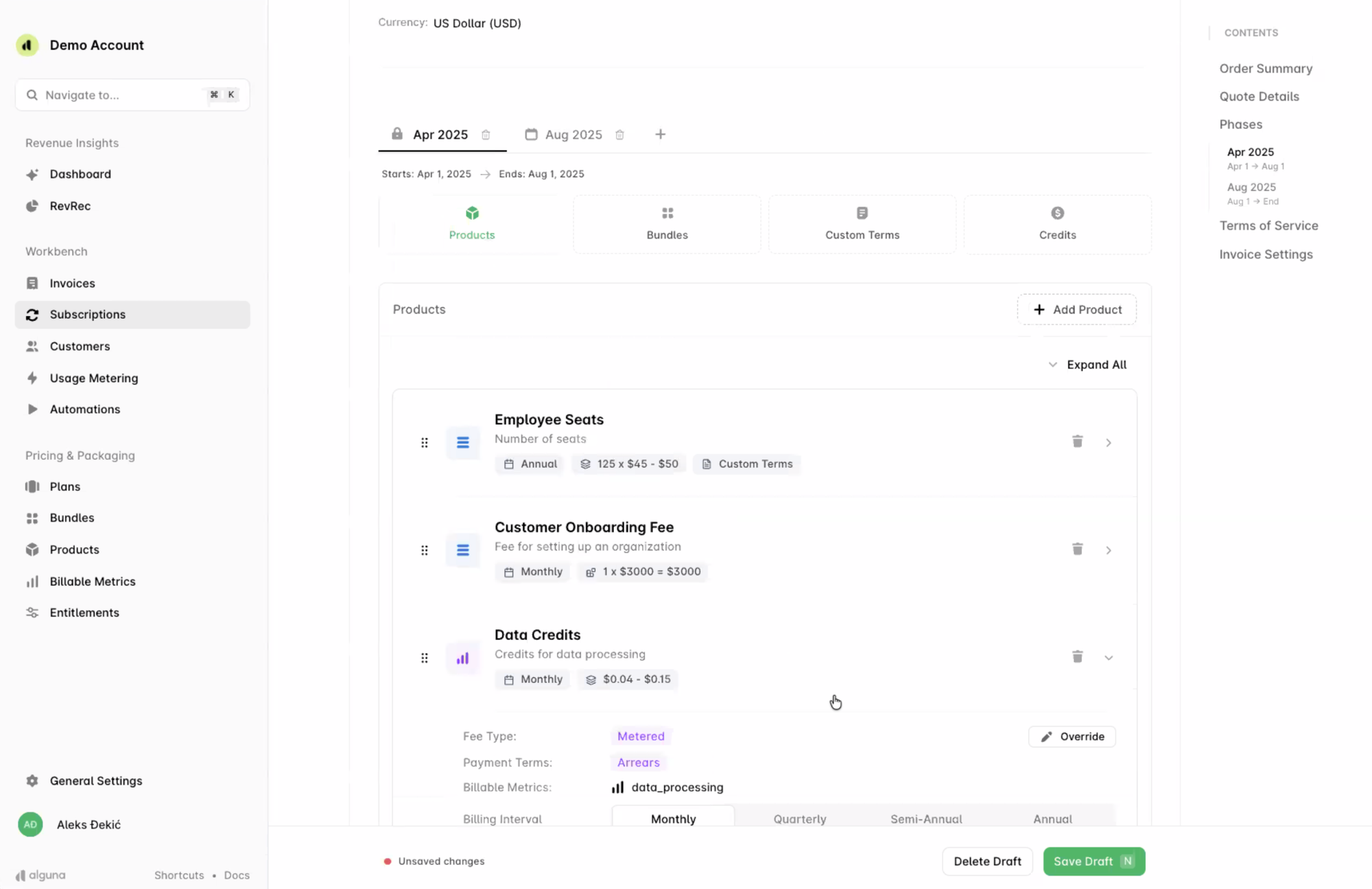This screenshot has height=889, width=1372.
Task: Select the Monthly billing interval
Action: point(673,818)
